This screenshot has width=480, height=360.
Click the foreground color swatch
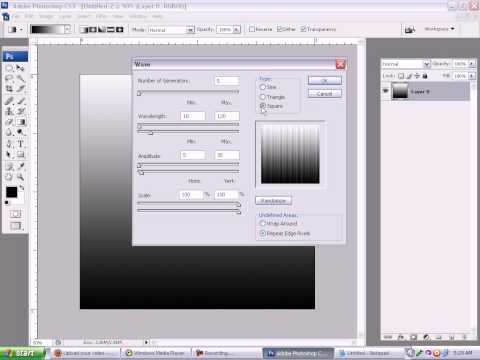[11, 192]
